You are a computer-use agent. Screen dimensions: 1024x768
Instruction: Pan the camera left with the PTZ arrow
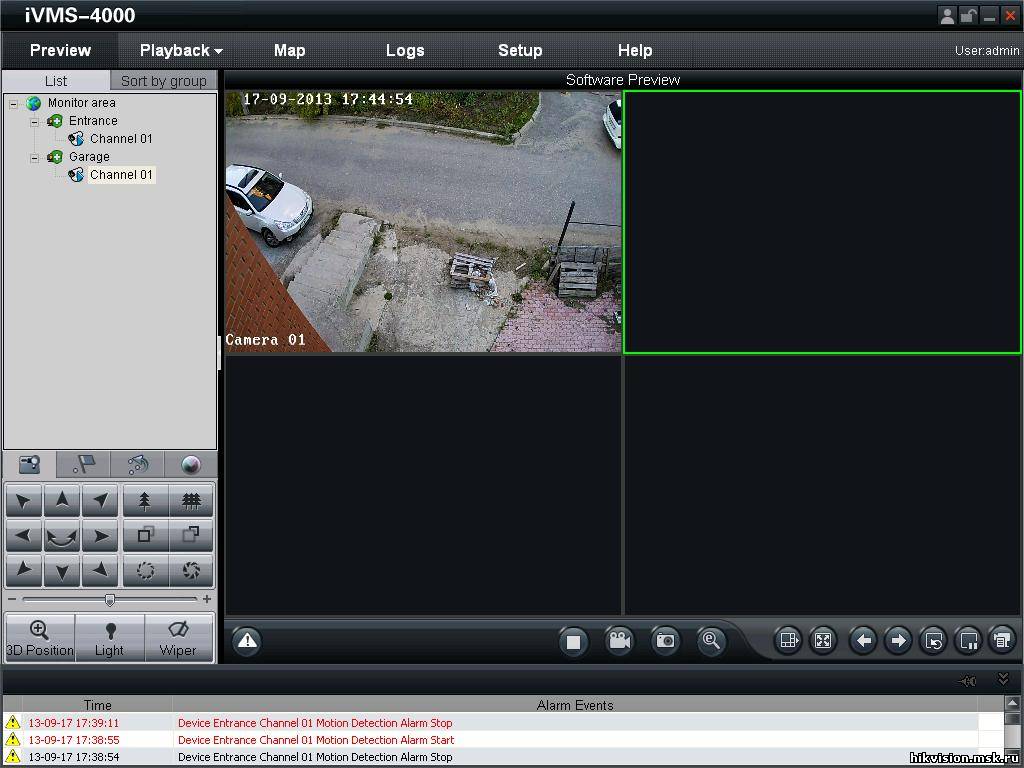click(24, 536)
